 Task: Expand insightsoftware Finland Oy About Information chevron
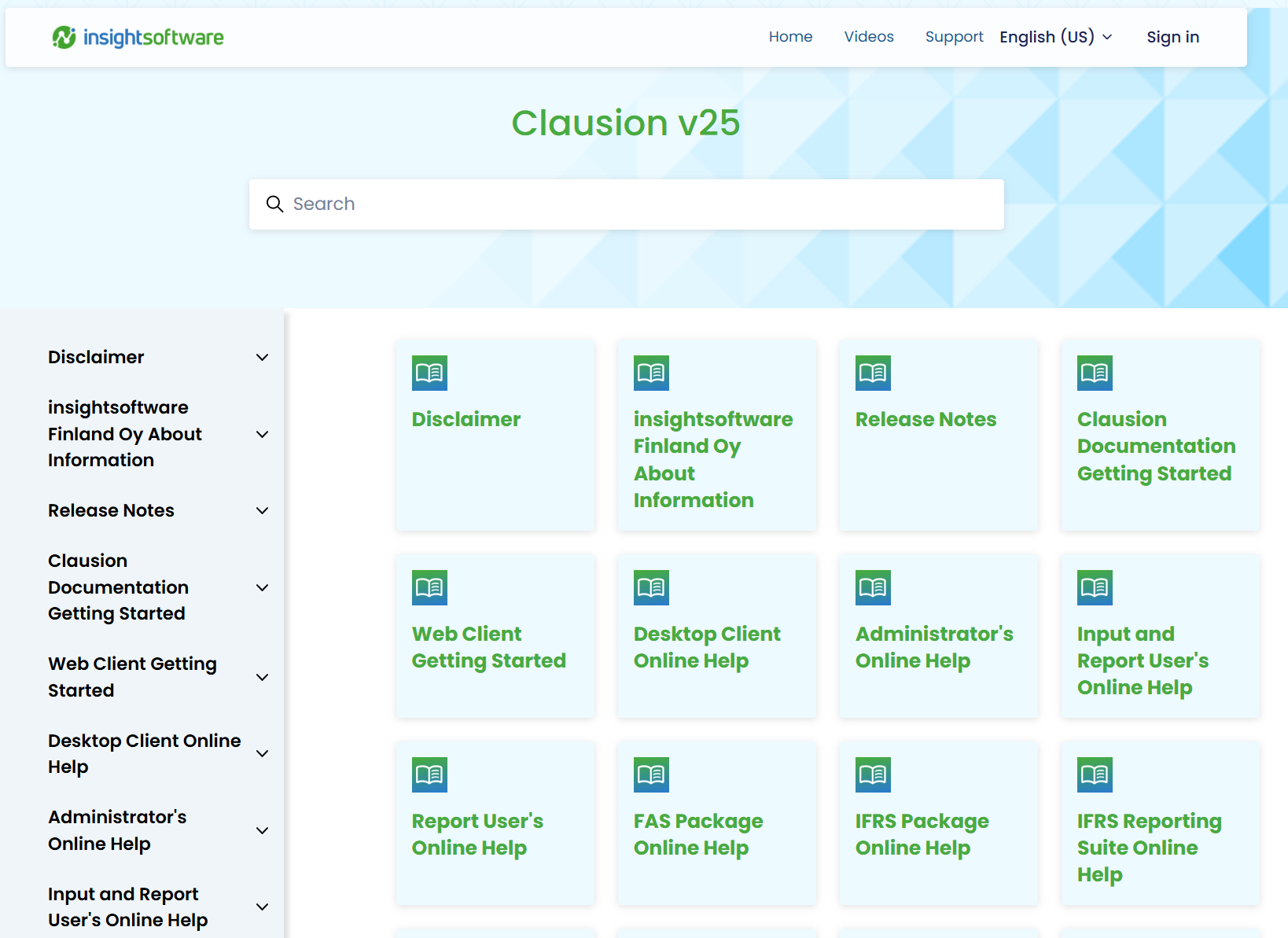(x=263, y=434)
